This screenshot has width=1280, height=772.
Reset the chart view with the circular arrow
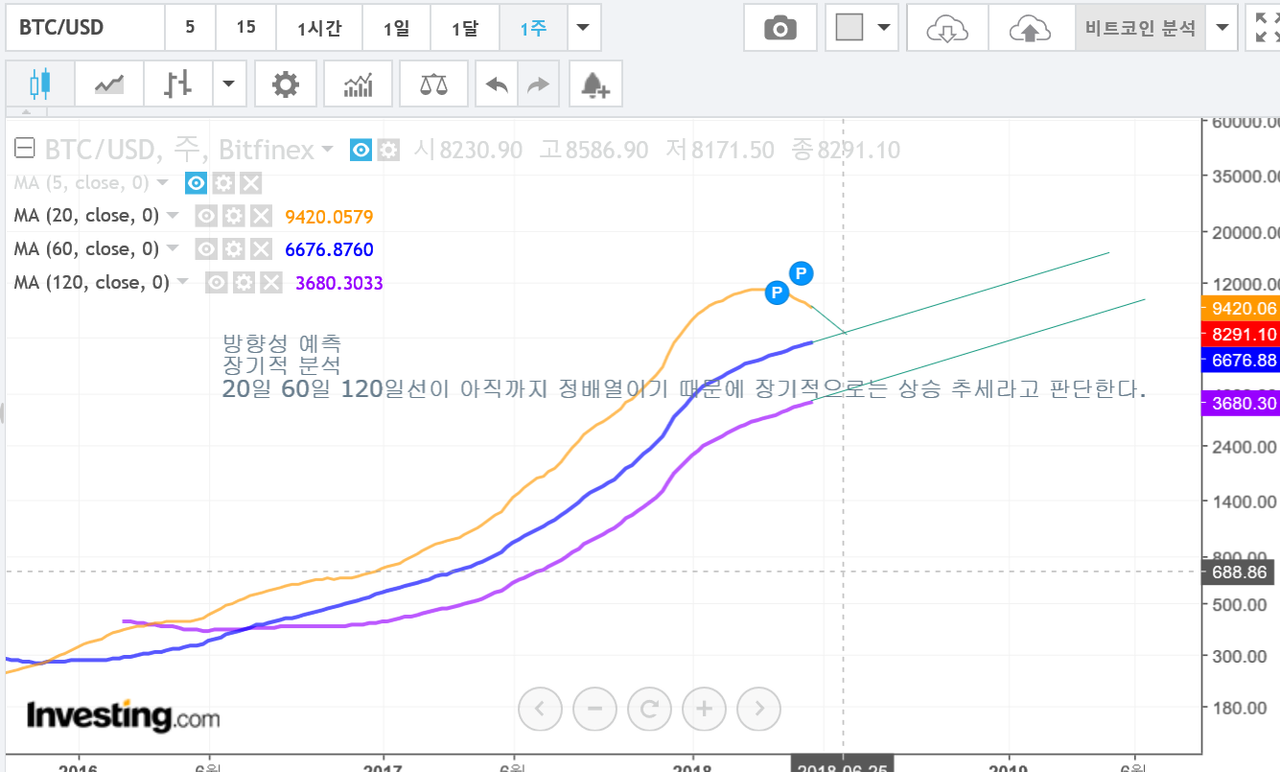[x=649, y=709]
